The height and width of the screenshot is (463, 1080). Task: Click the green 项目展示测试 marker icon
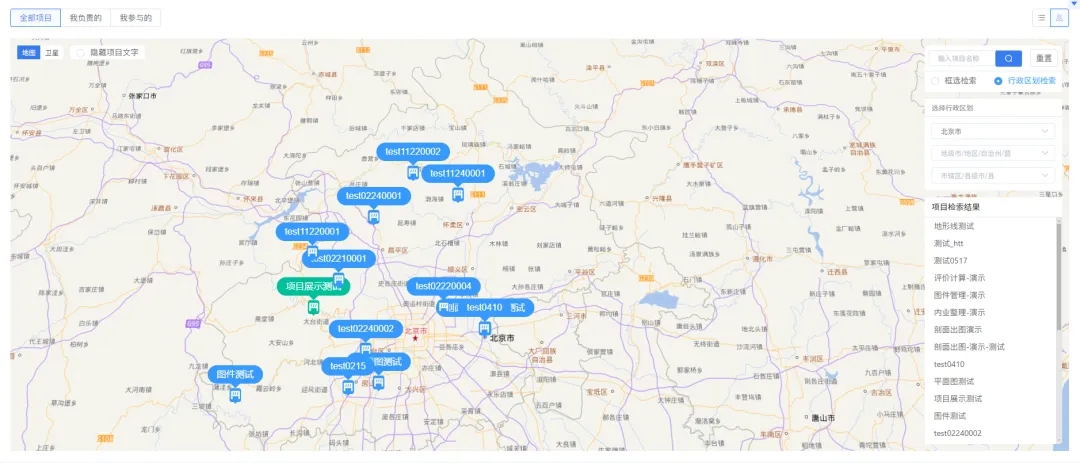tap(314, 307)
